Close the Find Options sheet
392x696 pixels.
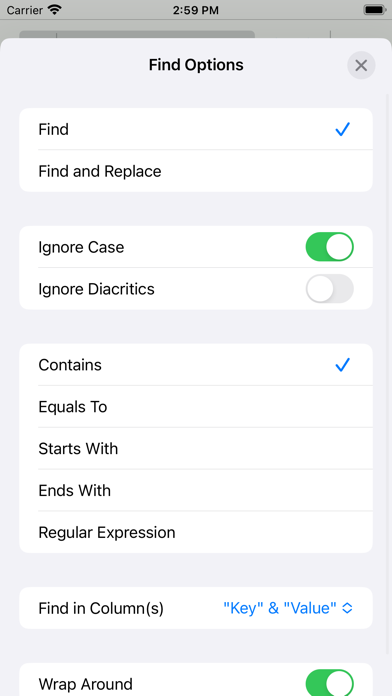click(361, 66)
